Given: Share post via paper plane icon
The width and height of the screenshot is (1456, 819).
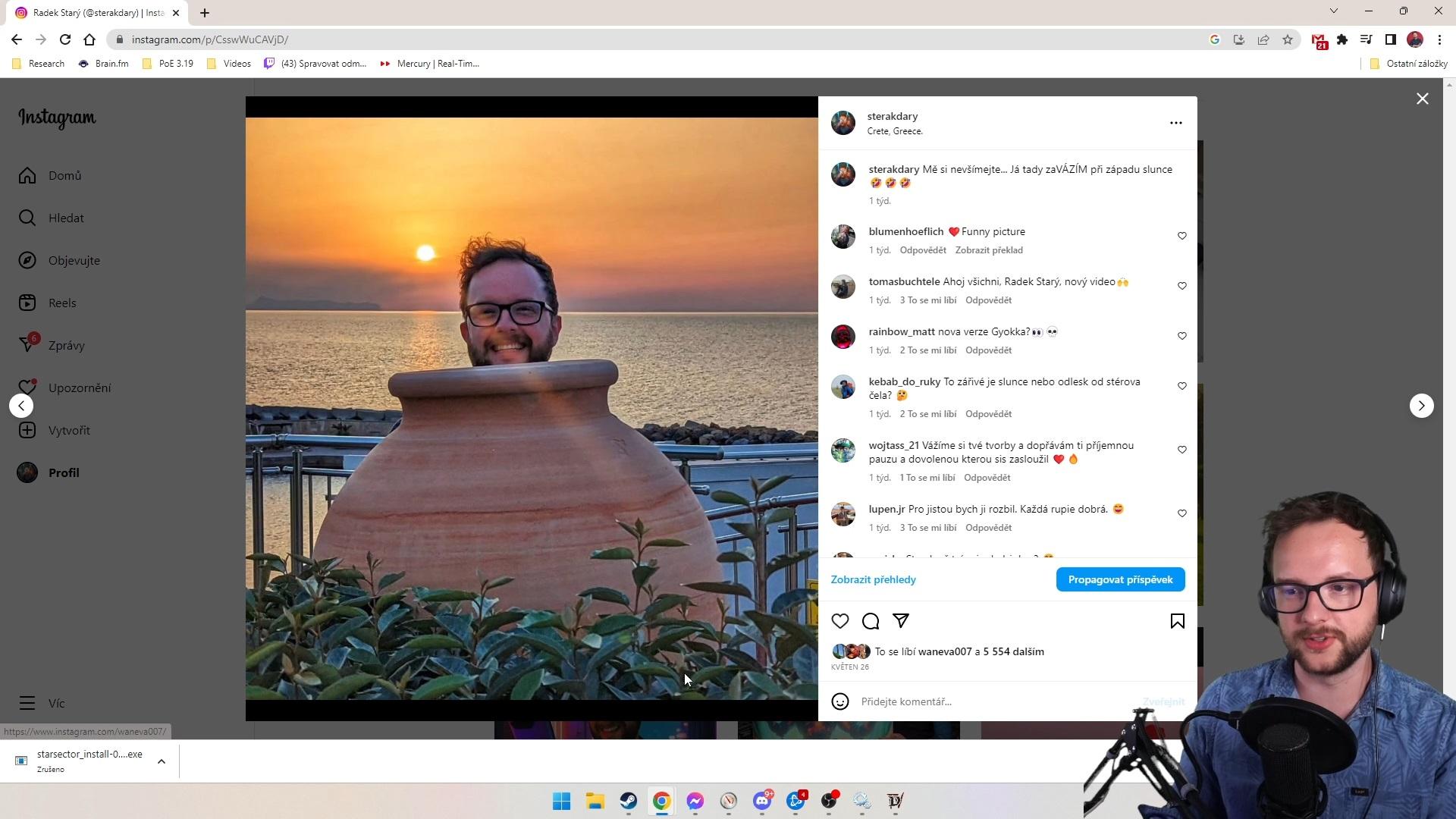Looking at the screenshot, I should click(901, 621).
